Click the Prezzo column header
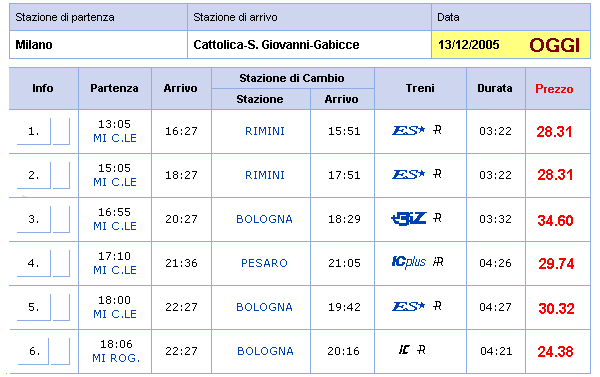 coord(554,89)
